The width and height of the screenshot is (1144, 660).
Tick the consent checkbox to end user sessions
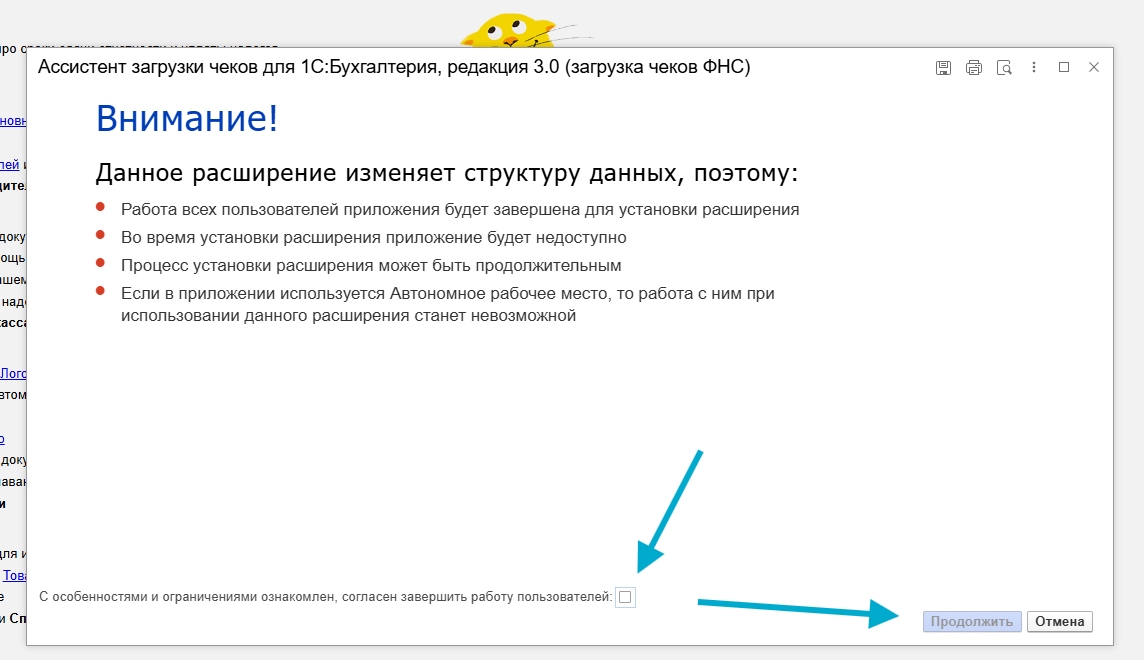click(625, 597)
